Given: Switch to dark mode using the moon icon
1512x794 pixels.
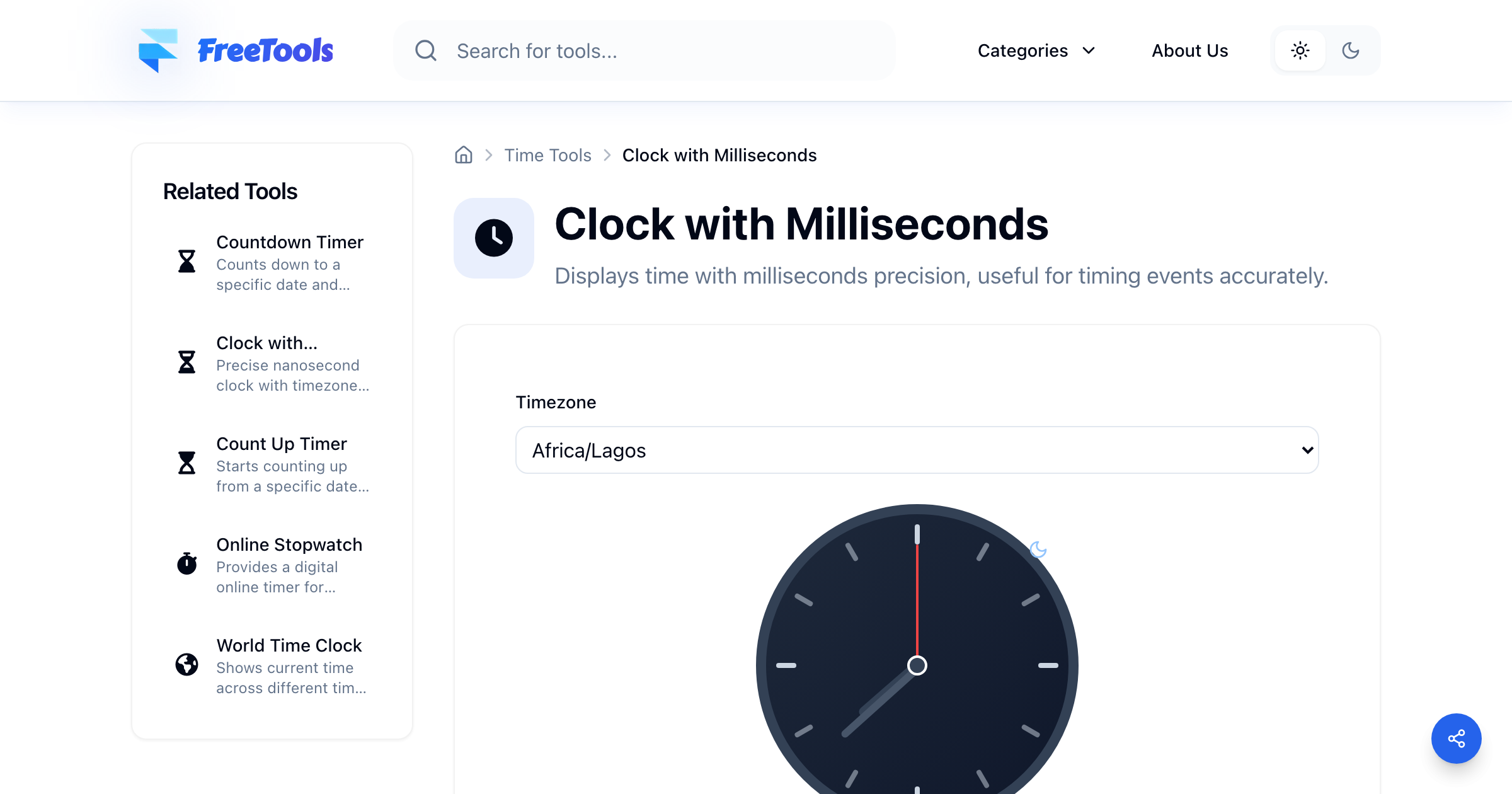Looking at the screenshot, I should tap(1351, 50).
